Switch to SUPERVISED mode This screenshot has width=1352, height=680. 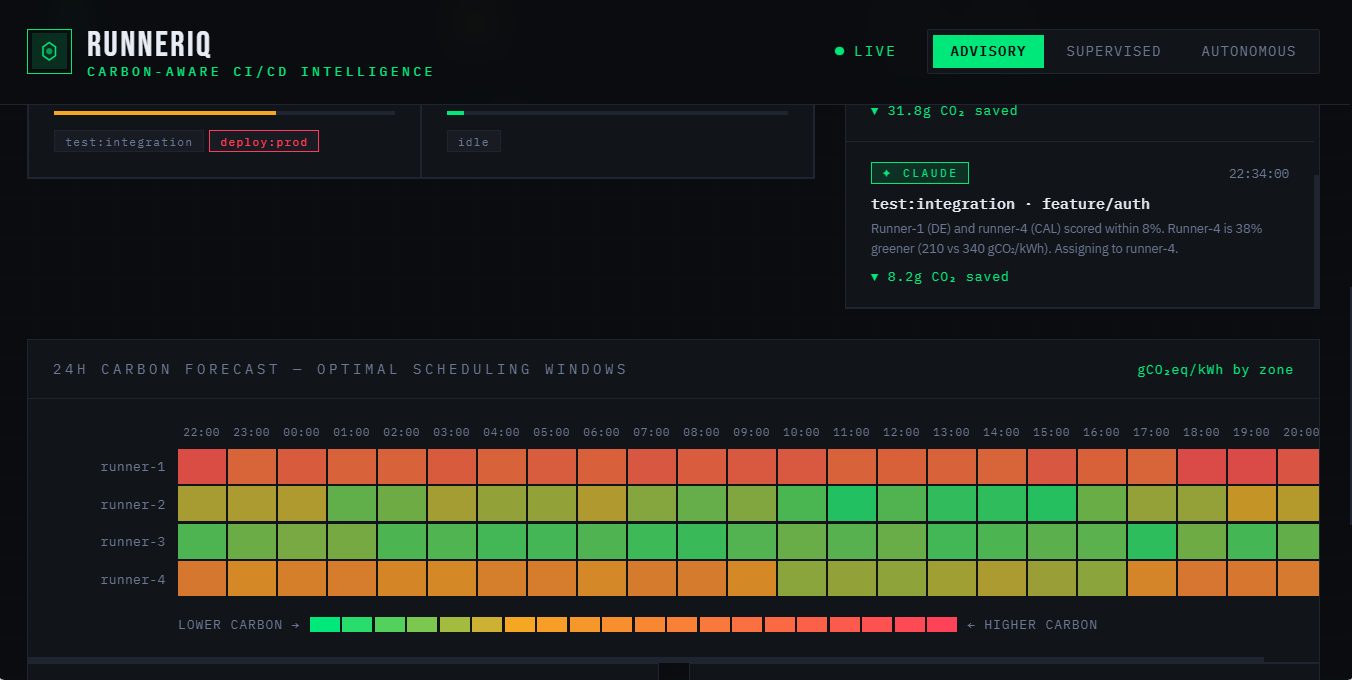(1113, 52)
